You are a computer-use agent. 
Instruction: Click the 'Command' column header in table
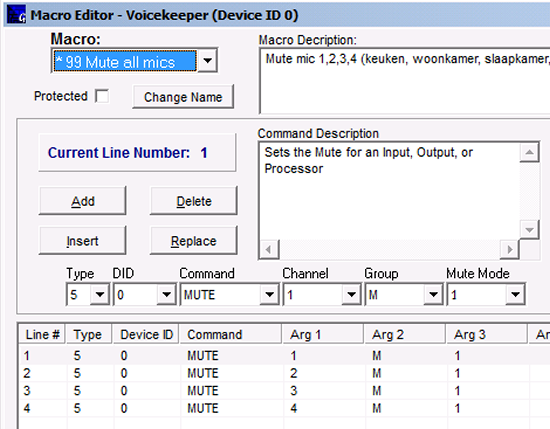tap(230, 334)
